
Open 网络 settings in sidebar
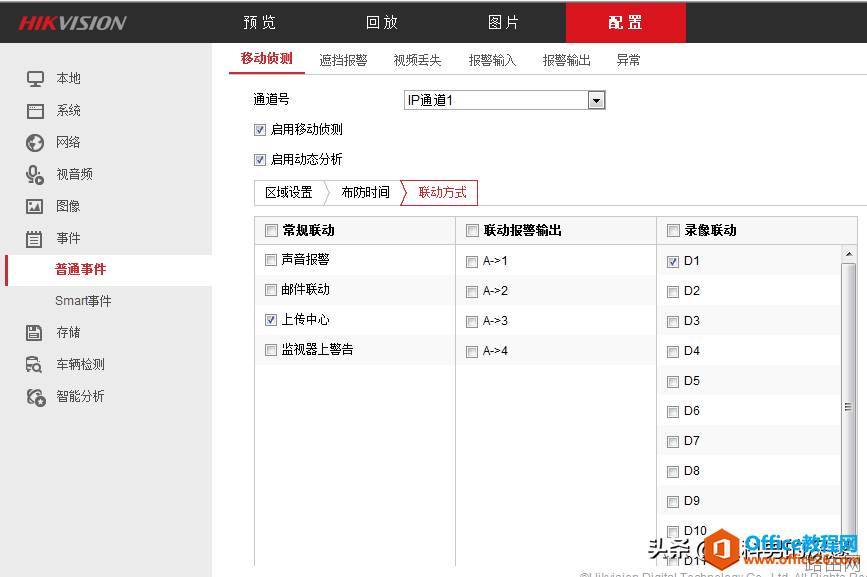click(69, 142)
